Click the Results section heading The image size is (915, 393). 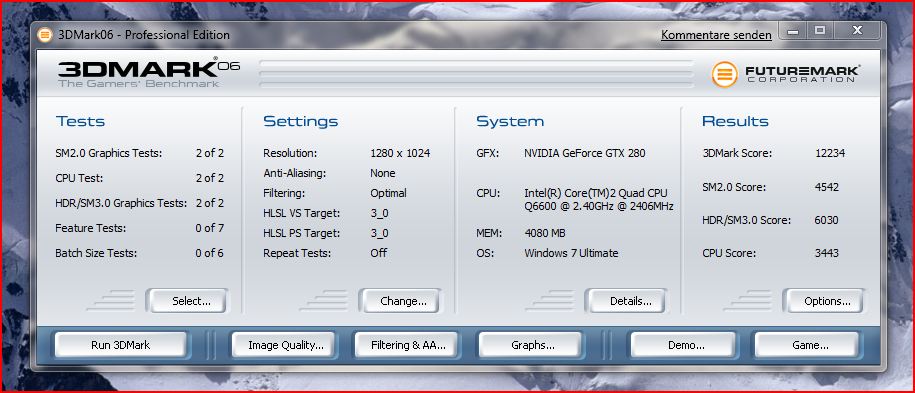735,121
